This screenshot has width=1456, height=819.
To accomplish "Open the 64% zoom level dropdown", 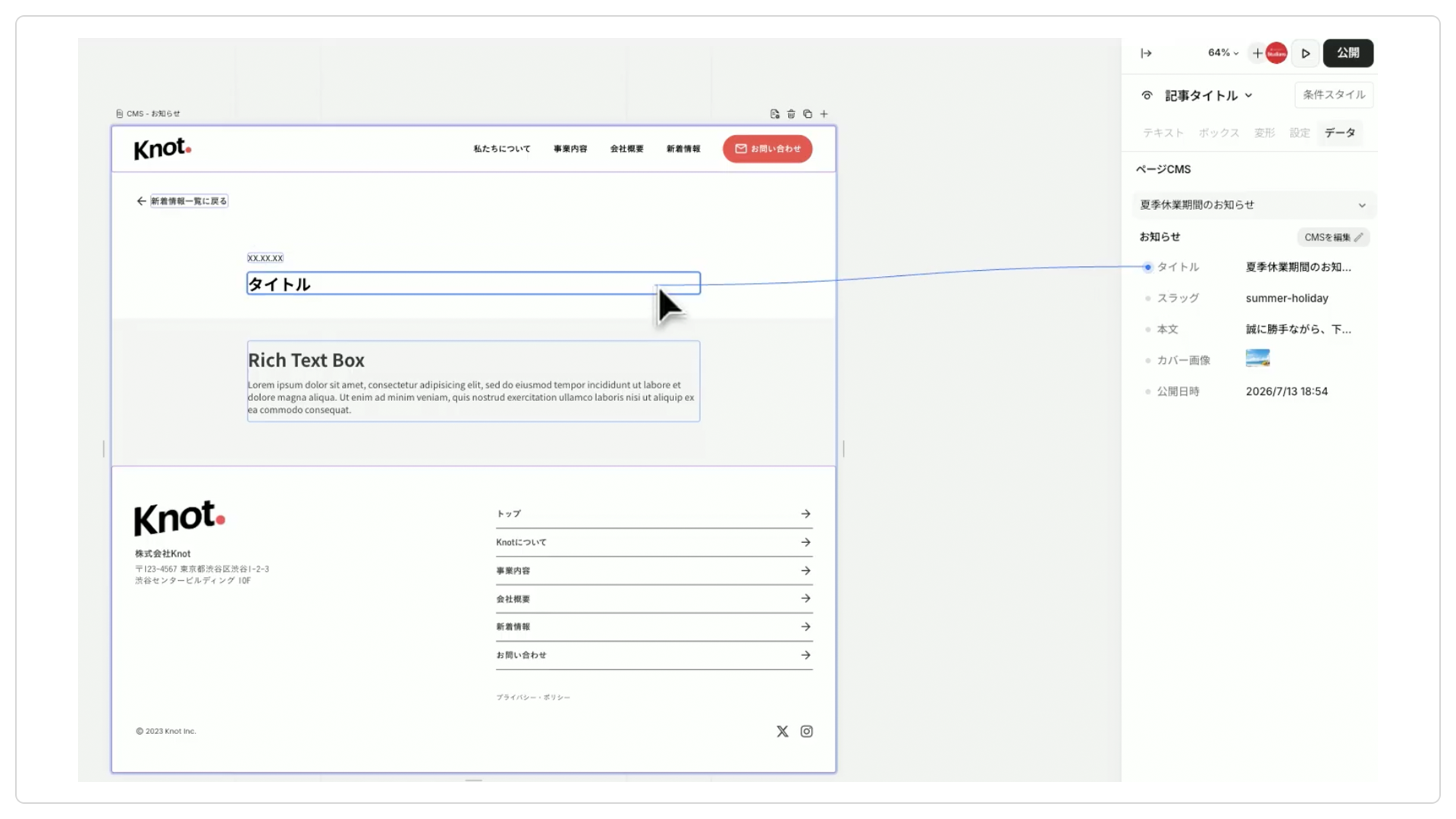I will tap(1222, 53).
